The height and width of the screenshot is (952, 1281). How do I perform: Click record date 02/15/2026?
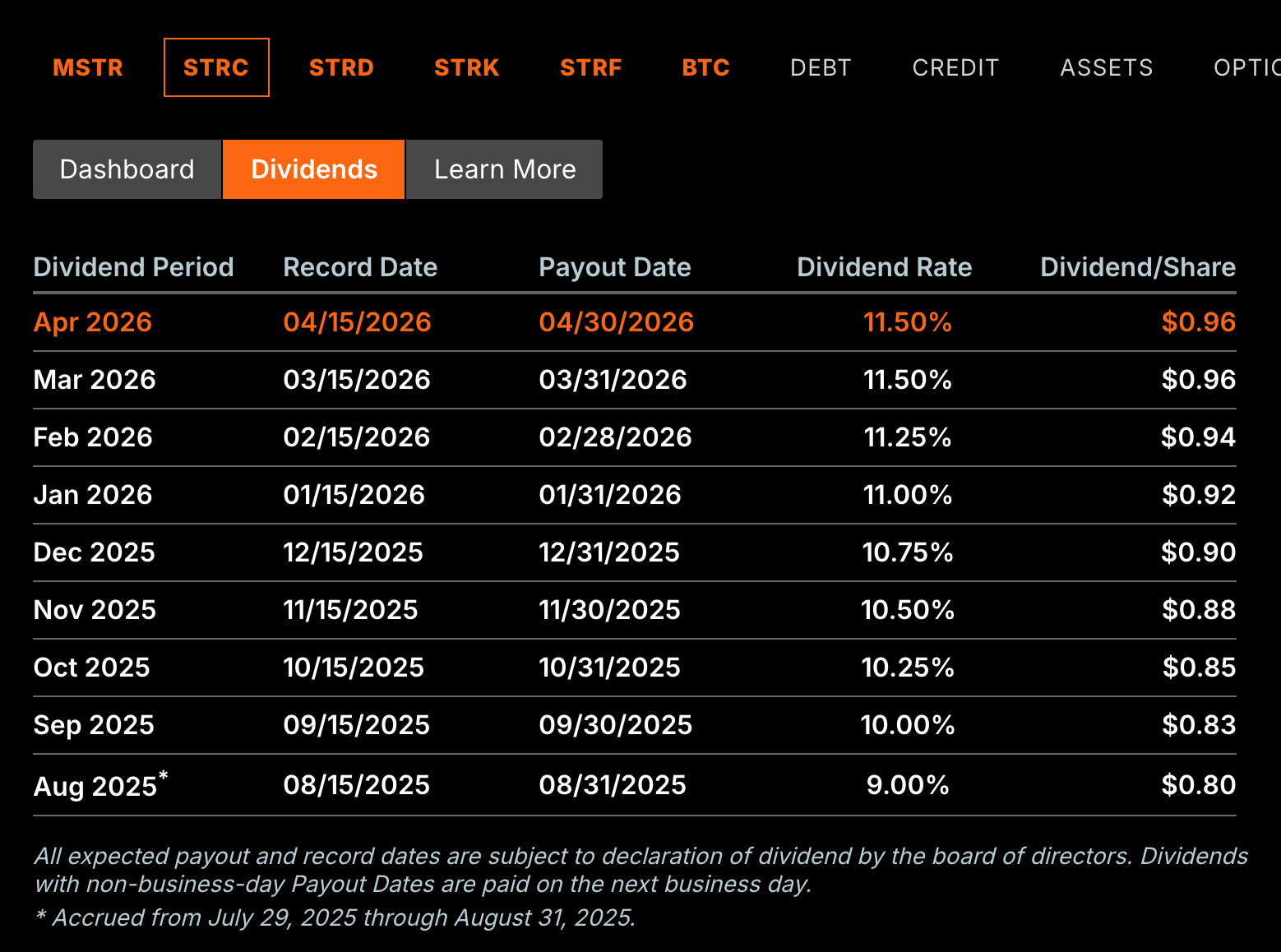[357, 437]
